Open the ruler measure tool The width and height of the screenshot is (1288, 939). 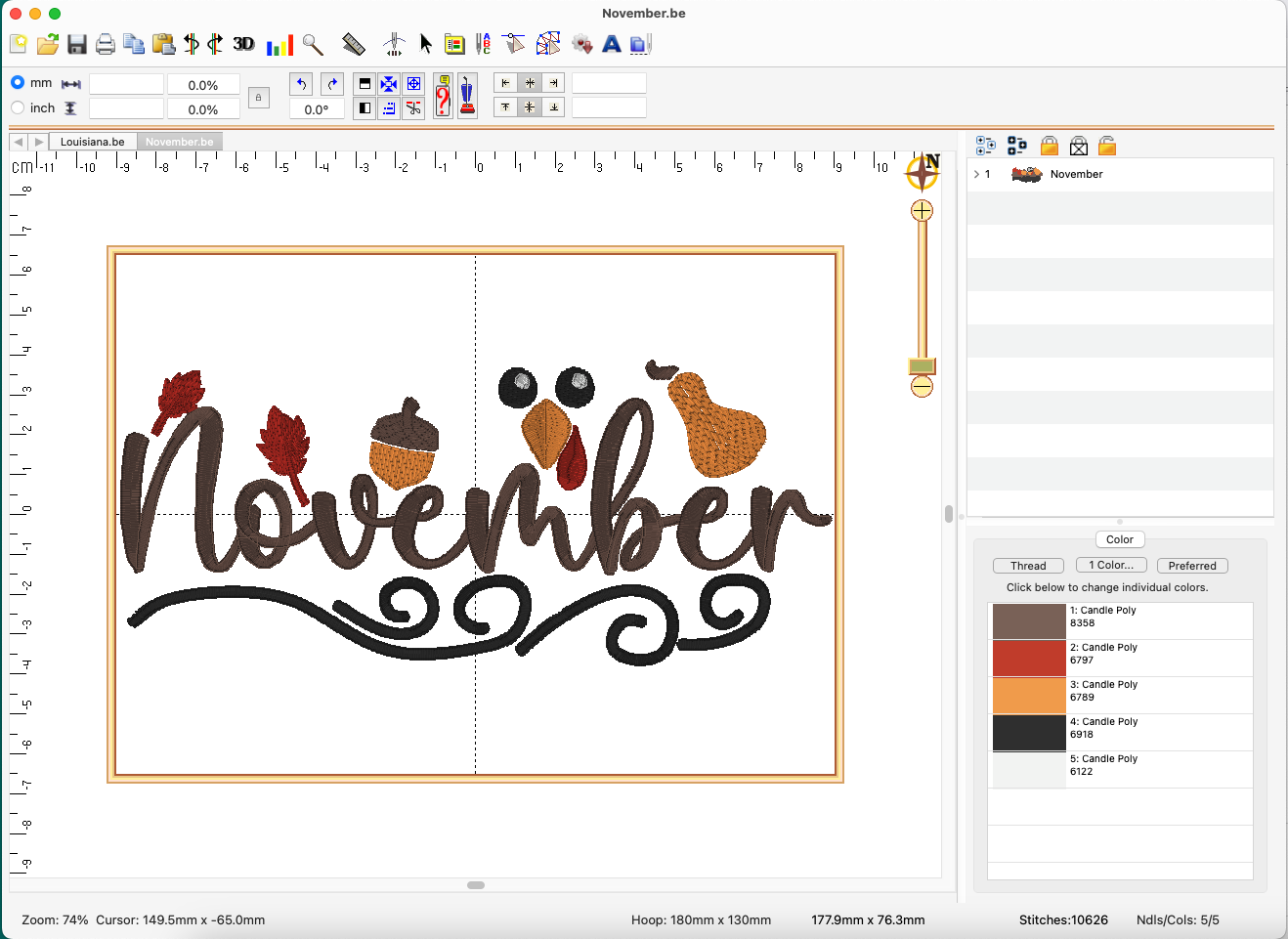pyautogui.click(x=354, y=44)
